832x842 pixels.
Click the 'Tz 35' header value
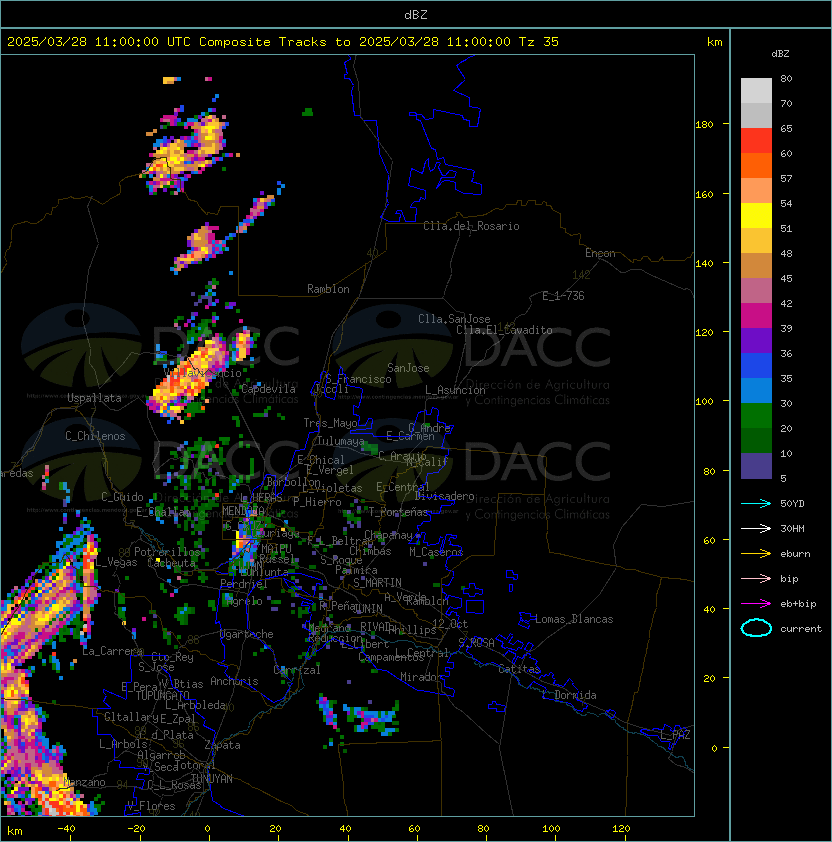pyautogui.click(x=539, y=42)
